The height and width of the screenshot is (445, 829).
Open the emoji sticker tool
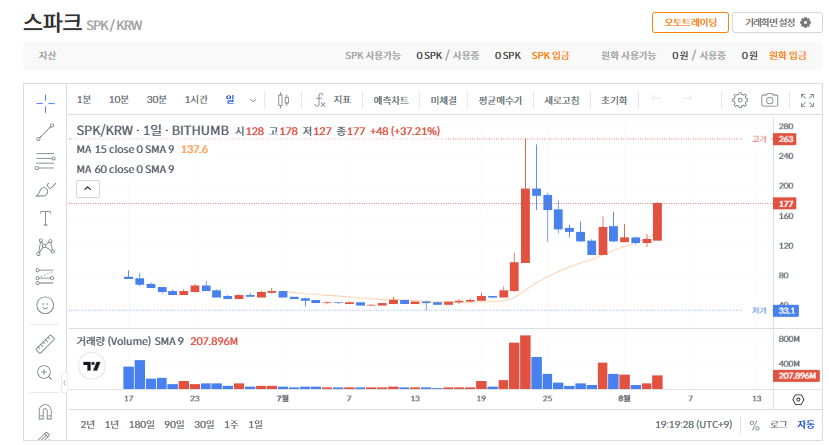click(45, 305)
